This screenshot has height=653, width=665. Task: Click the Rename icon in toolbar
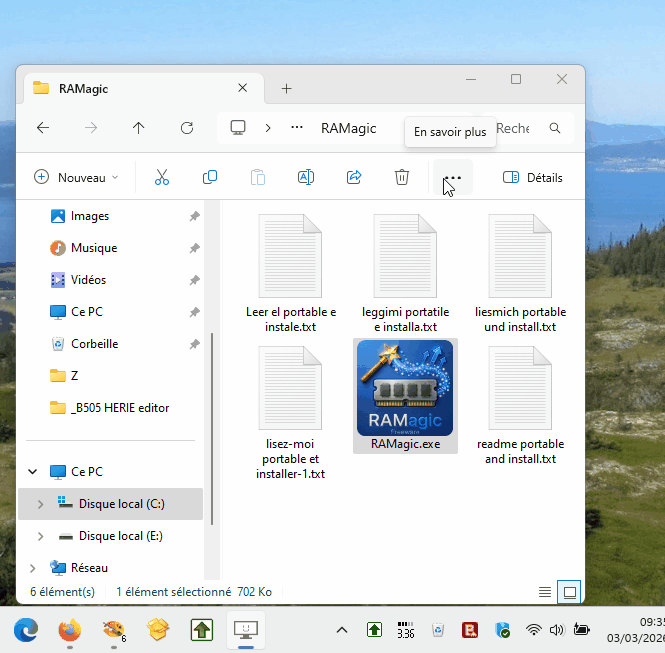click(306, 177)
